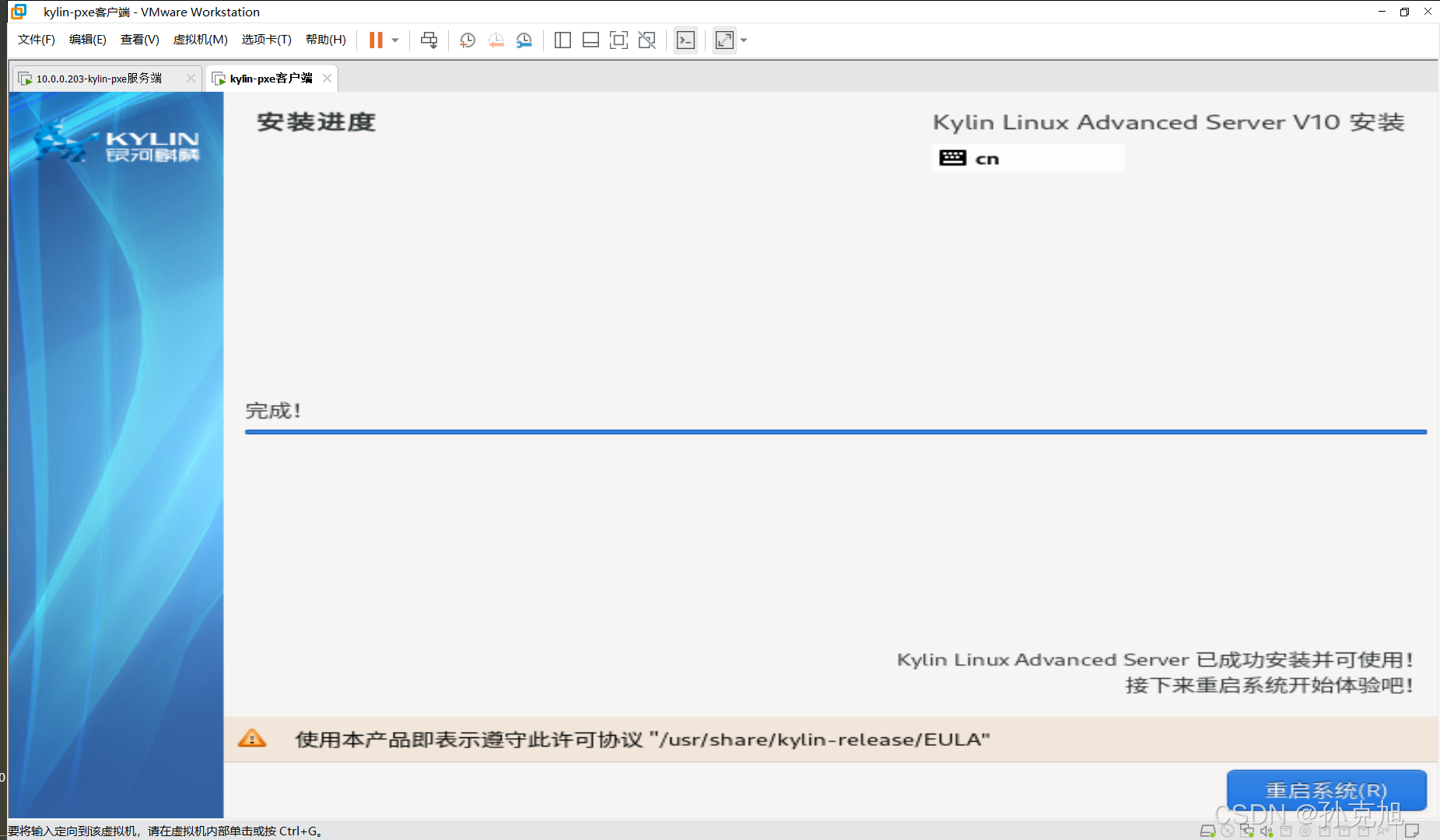Click Kylin Linux Advanced Server V10 安装 title

coord(1168,122)
